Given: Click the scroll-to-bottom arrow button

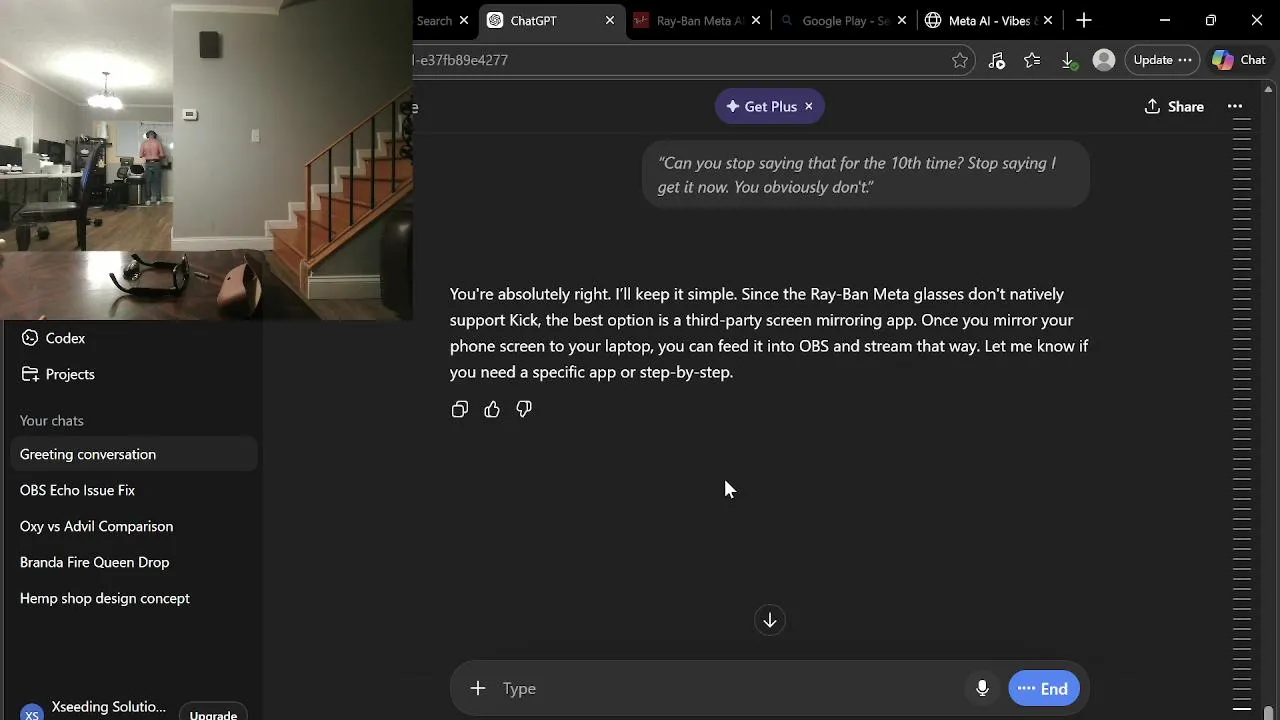Looking at the screenshot, I should 770,620.
